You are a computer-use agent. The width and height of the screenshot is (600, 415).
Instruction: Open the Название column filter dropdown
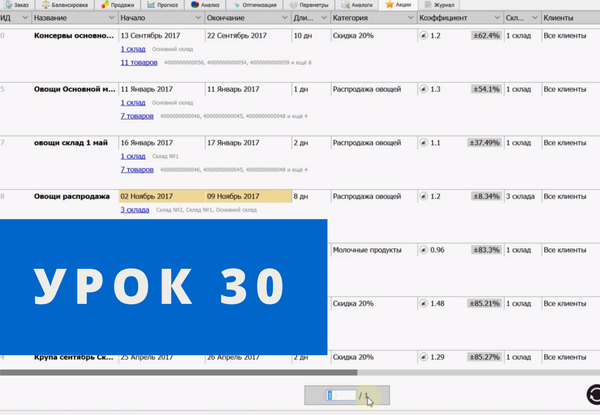[x=111, y=18]
